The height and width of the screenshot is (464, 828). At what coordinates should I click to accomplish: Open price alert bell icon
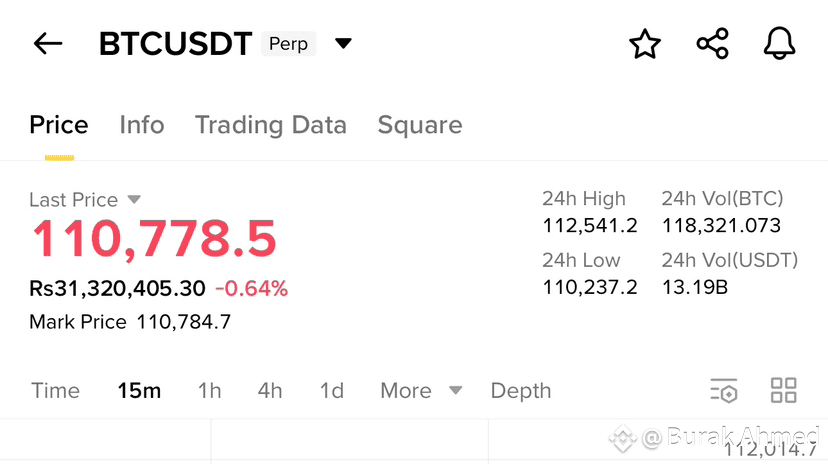coord(779,44)
